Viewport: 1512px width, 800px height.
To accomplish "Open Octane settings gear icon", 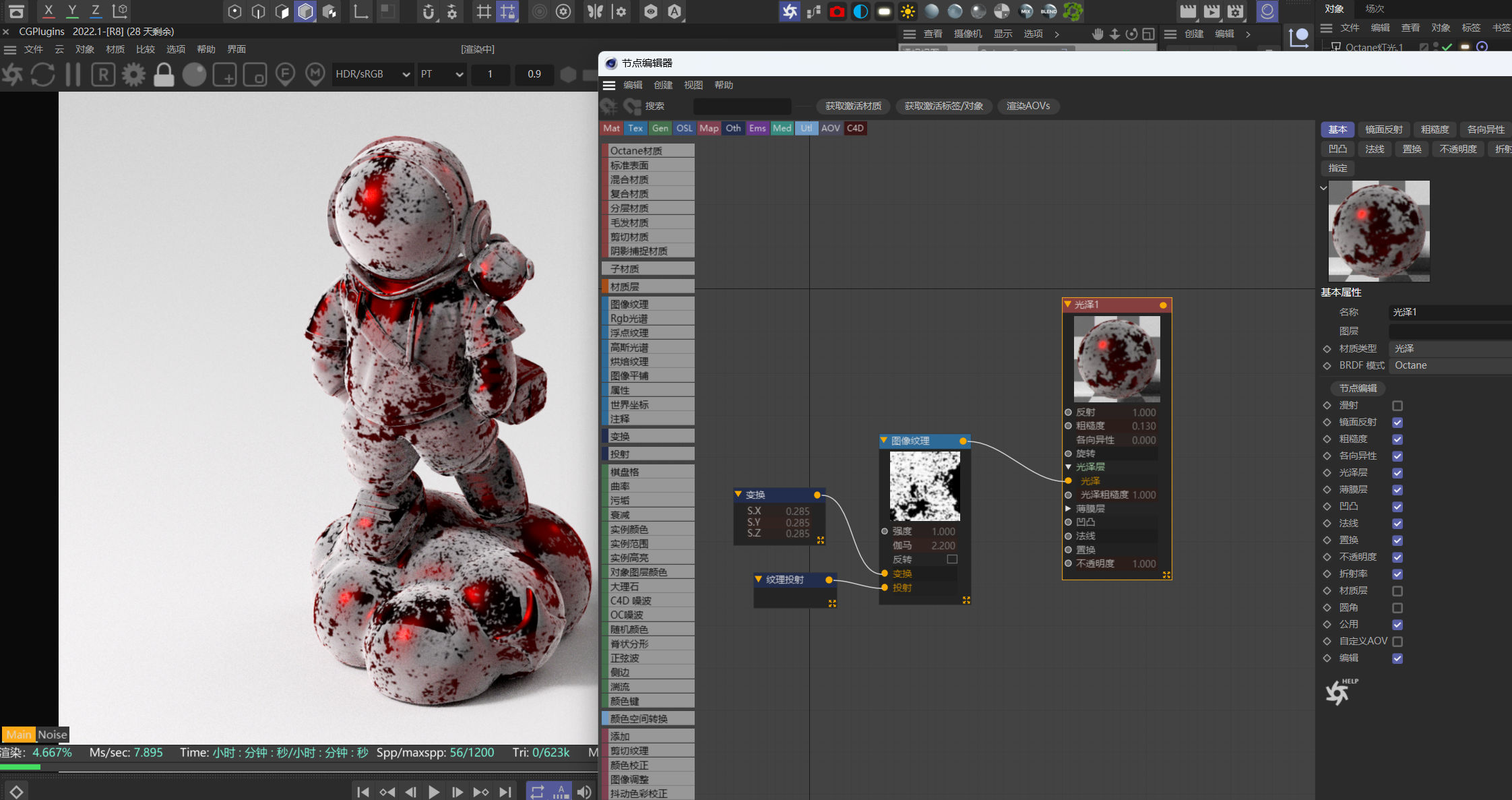I will 133,74.
